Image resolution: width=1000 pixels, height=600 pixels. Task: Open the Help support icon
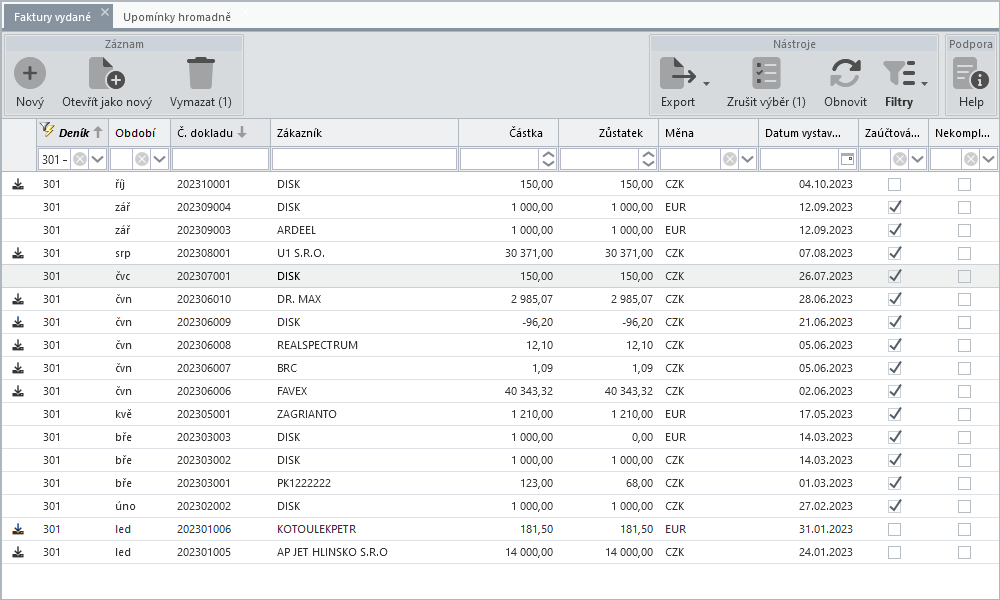pyautogui.click(x=971, y=73)
